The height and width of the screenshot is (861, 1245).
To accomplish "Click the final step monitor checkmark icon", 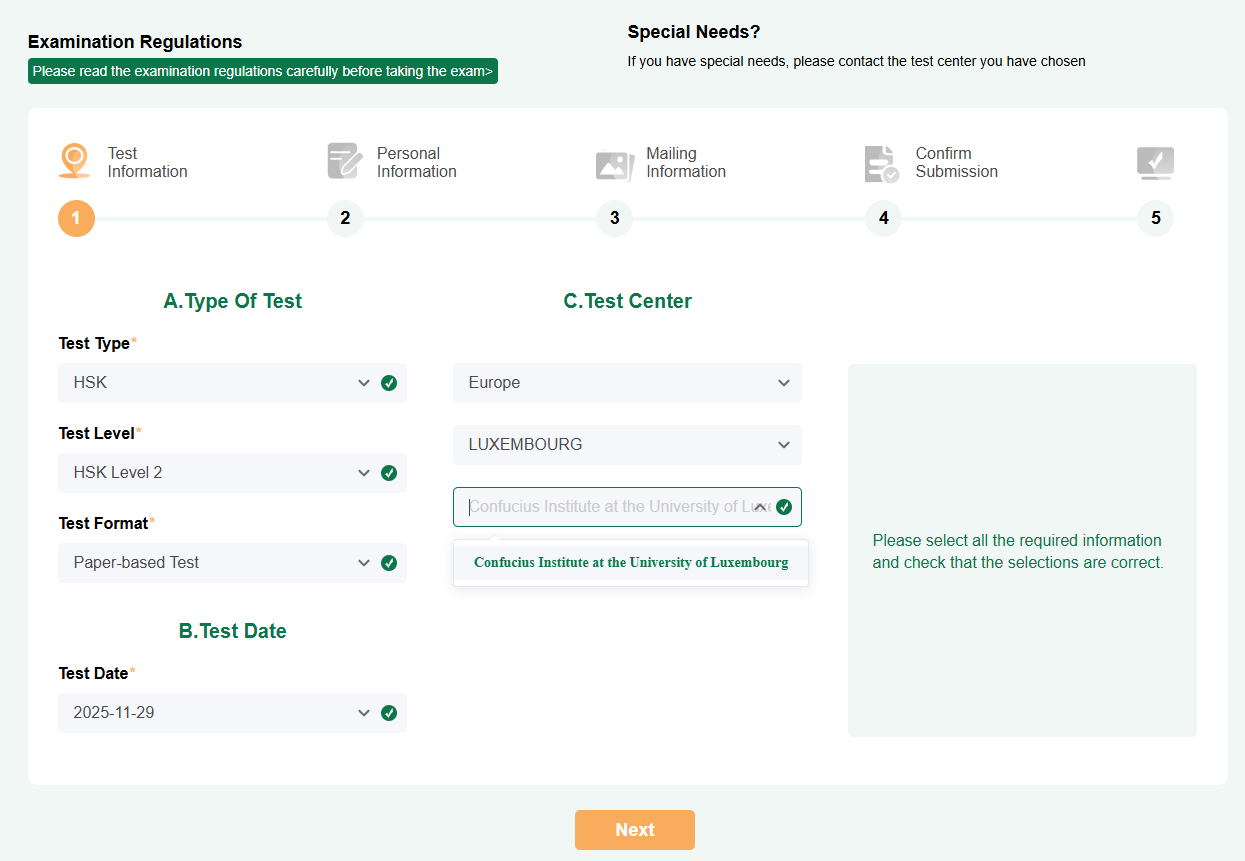I will (1155, 163).
